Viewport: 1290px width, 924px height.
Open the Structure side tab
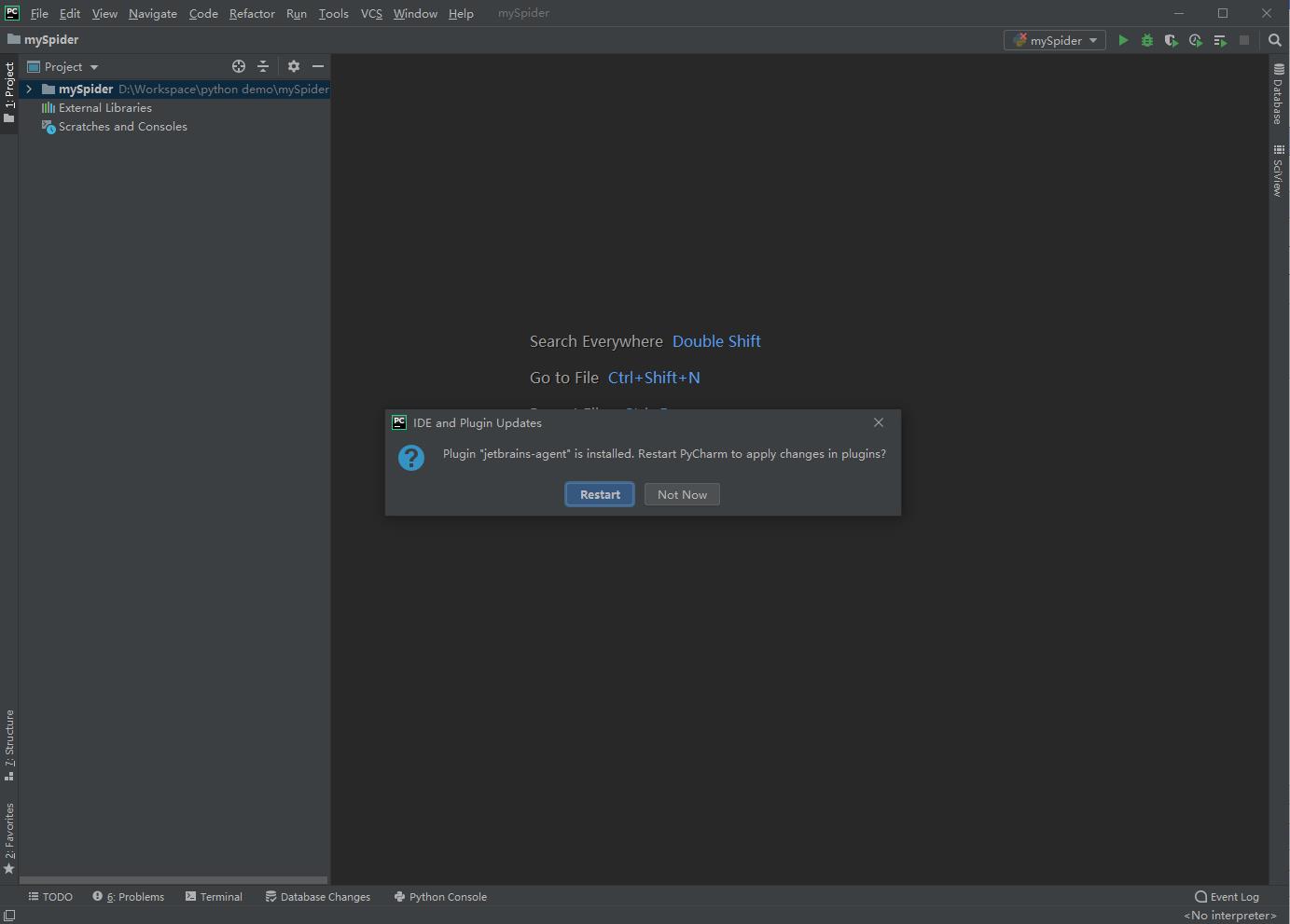coord(9,745)
